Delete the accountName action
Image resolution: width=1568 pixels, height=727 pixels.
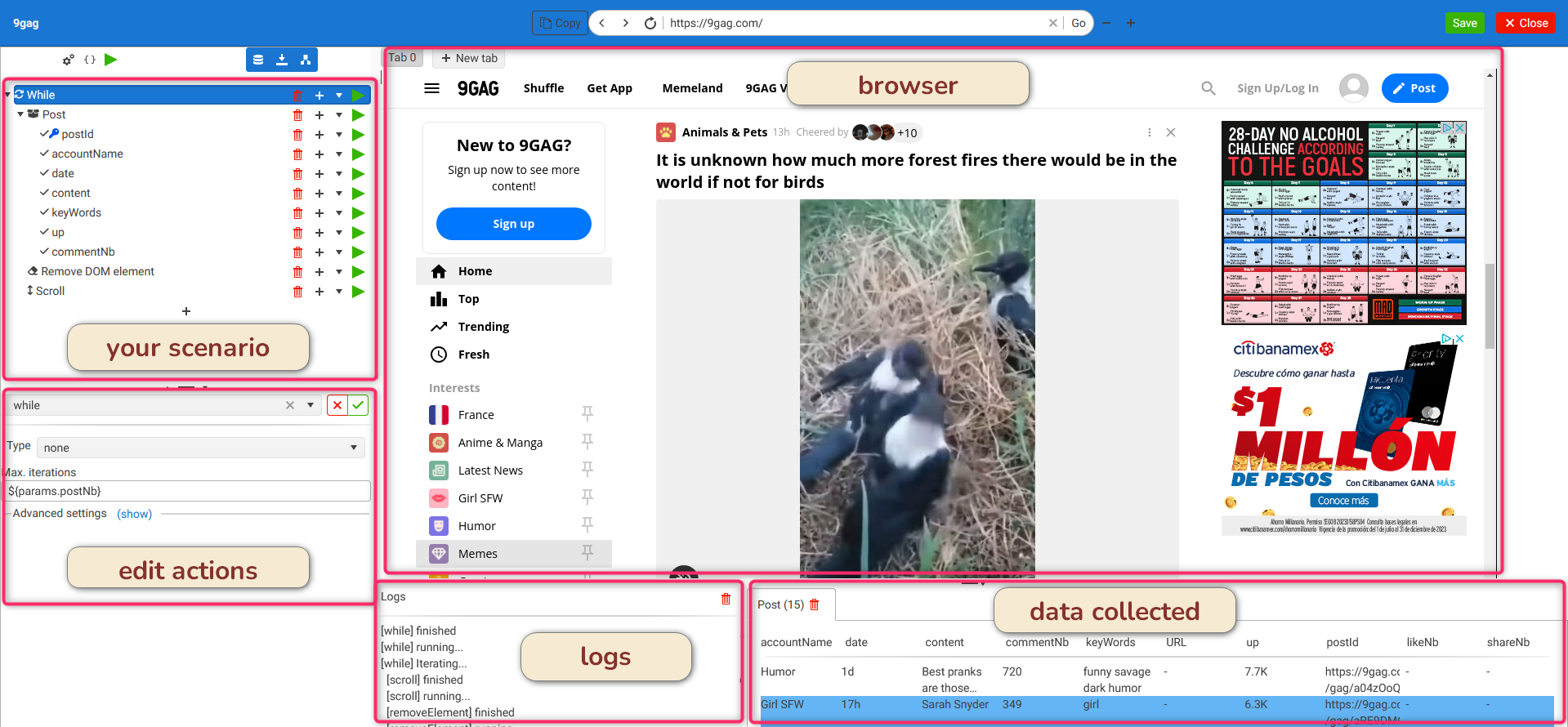297,154
